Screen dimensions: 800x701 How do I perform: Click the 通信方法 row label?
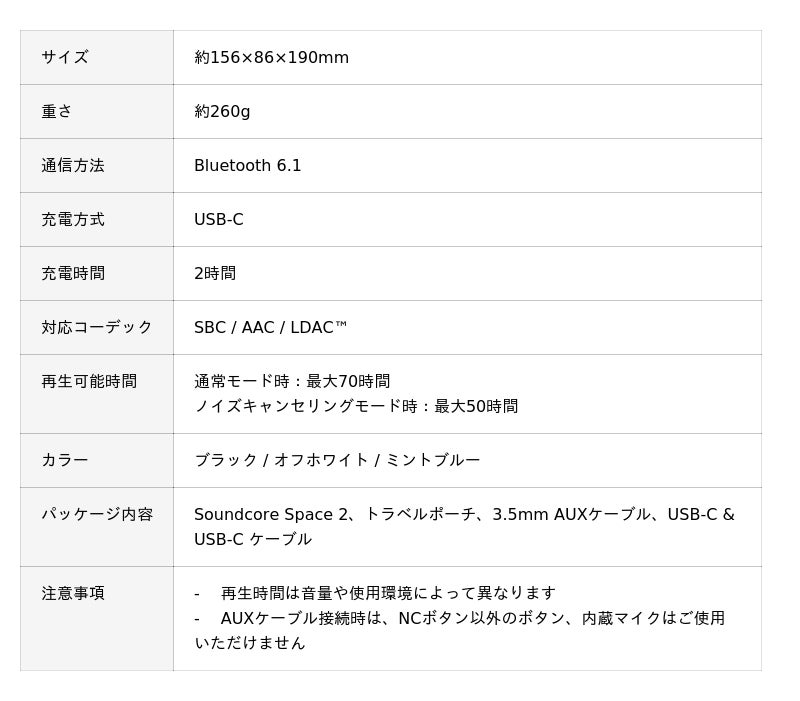73,166
